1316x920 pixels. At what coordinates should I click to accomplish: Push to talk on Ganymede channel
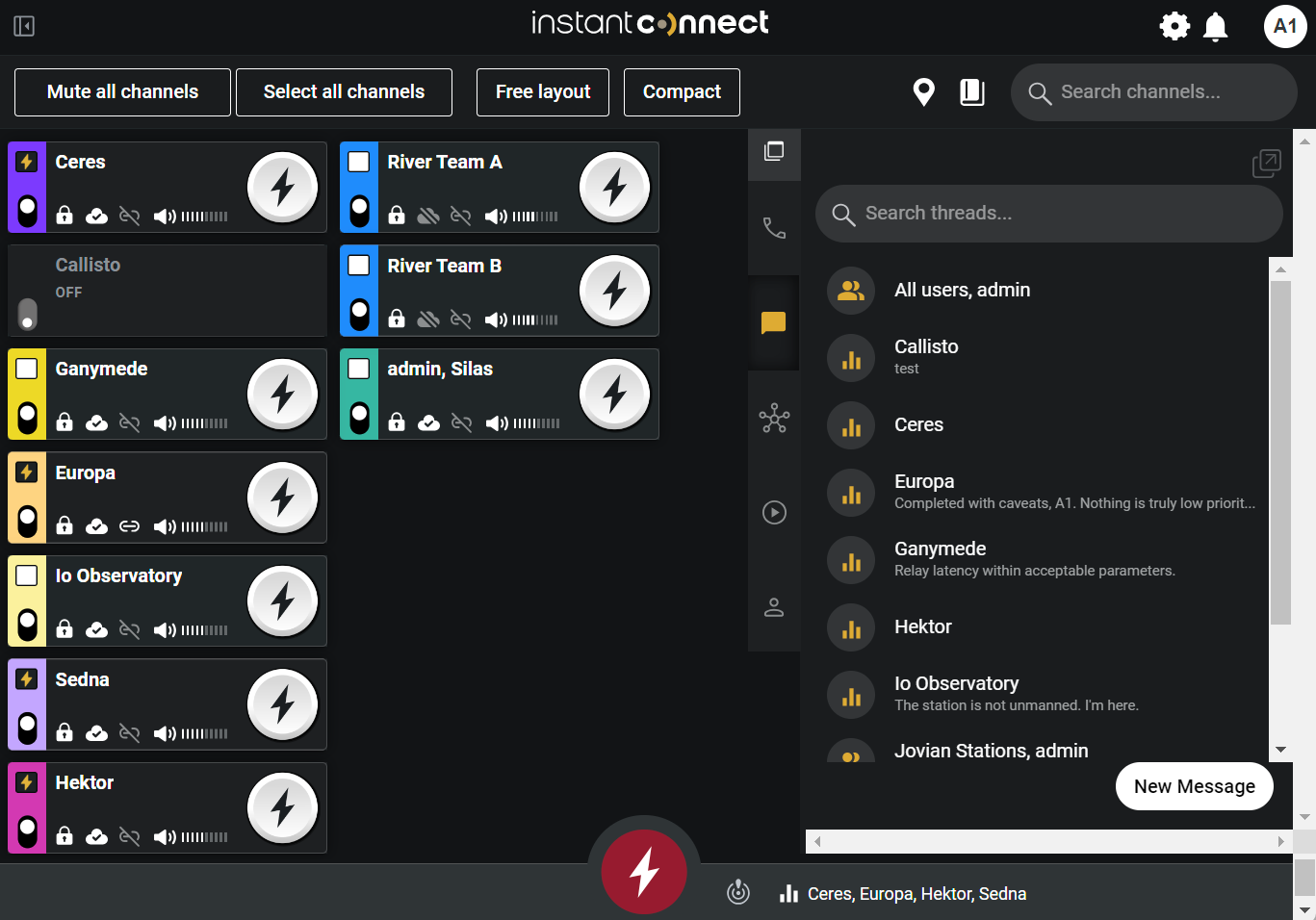[283, 395]
